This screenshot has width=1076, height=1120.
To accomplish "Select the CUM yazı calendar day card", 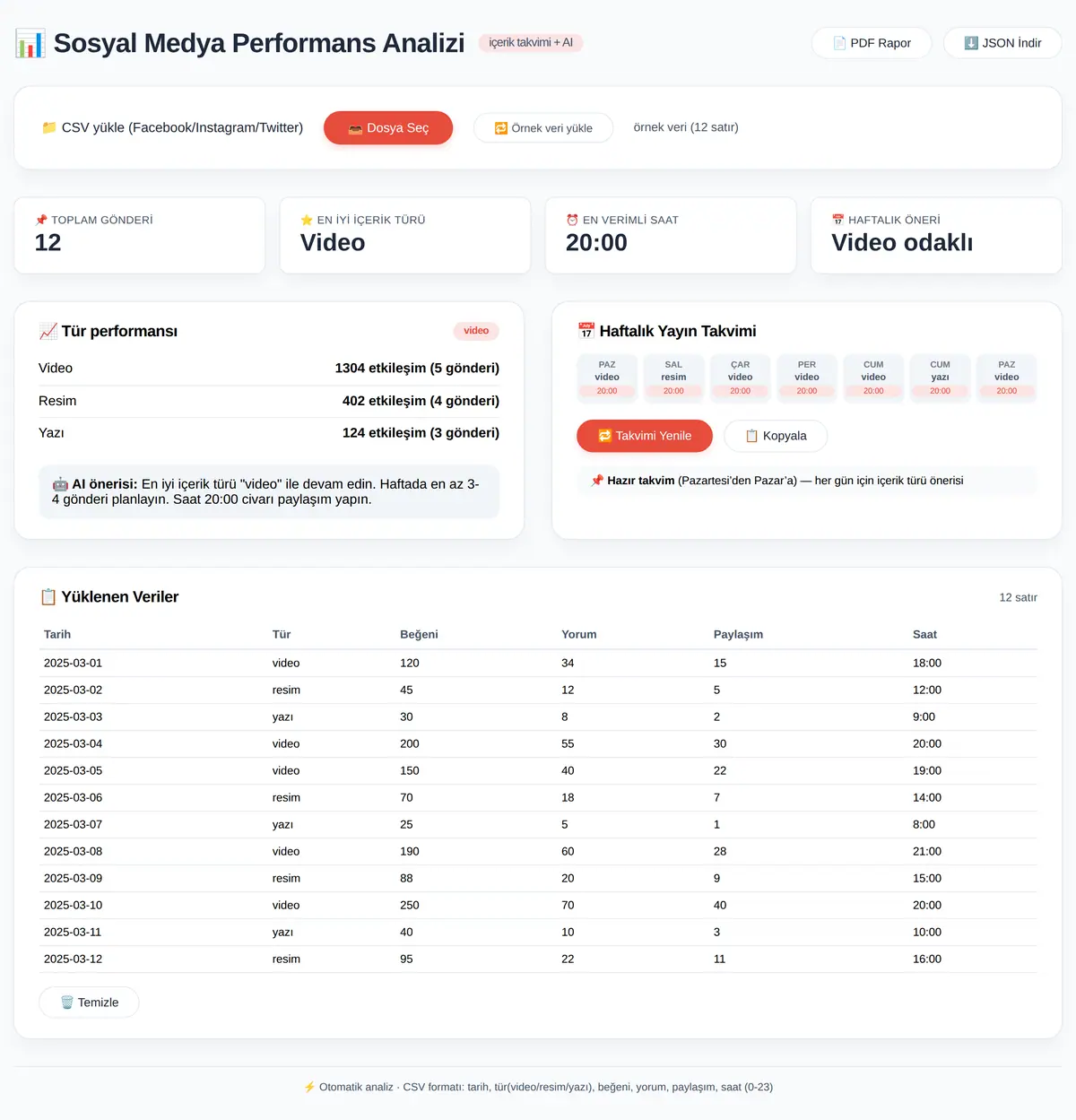I will pos(940,378).
